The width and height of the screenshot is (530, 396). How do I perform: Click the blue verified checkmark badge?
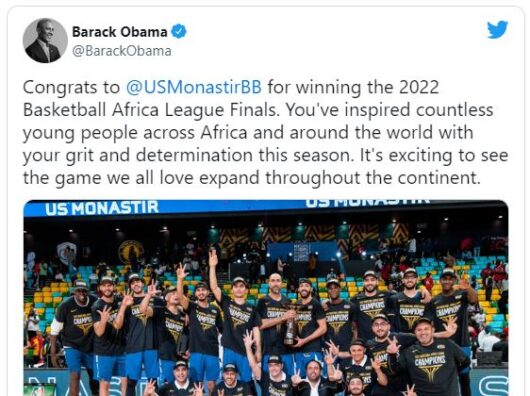tap(179, 32)
